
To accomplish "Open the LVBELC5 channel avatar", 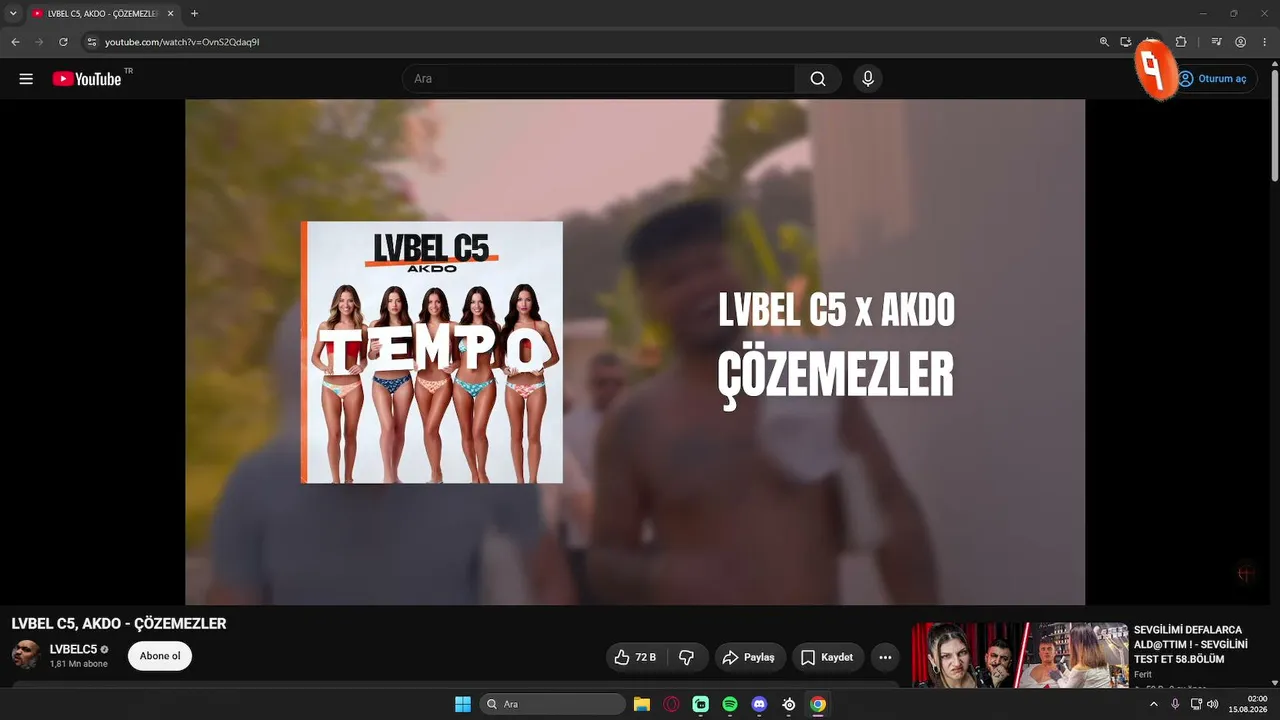I will [x=26, y=655].
